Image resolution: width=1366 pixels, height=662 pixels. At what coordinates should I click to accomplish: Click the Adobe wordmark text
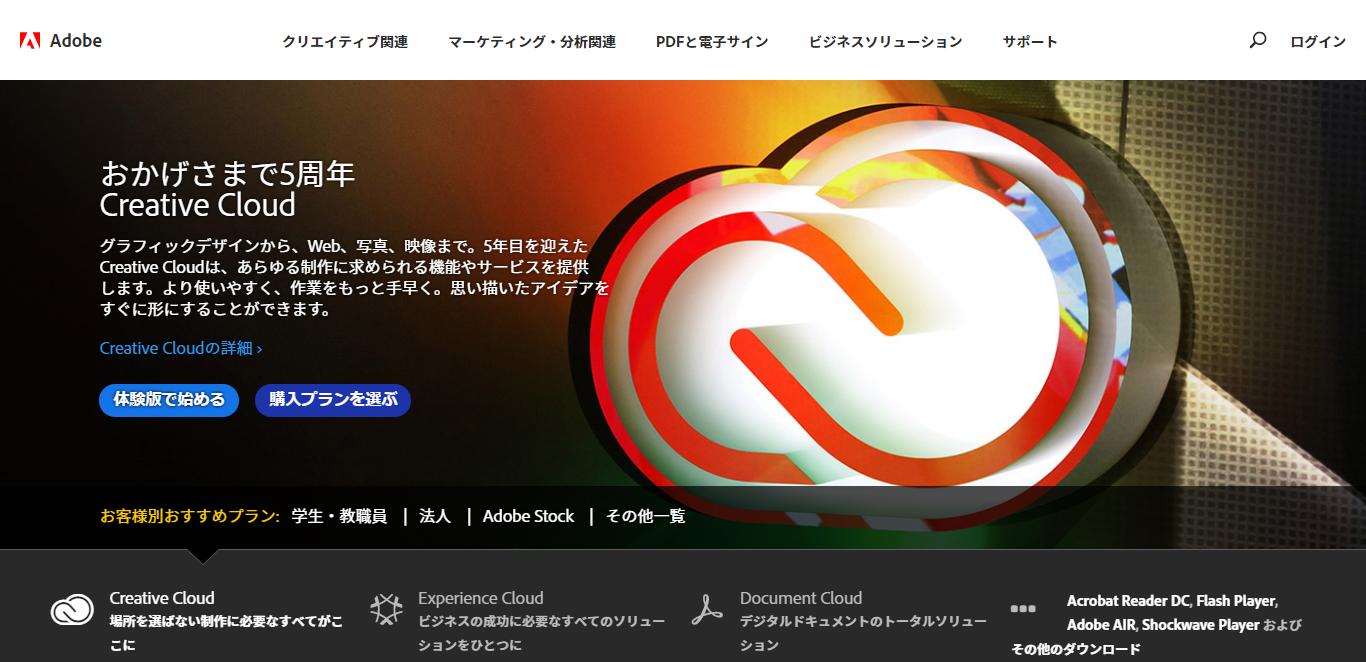point(76,41)
